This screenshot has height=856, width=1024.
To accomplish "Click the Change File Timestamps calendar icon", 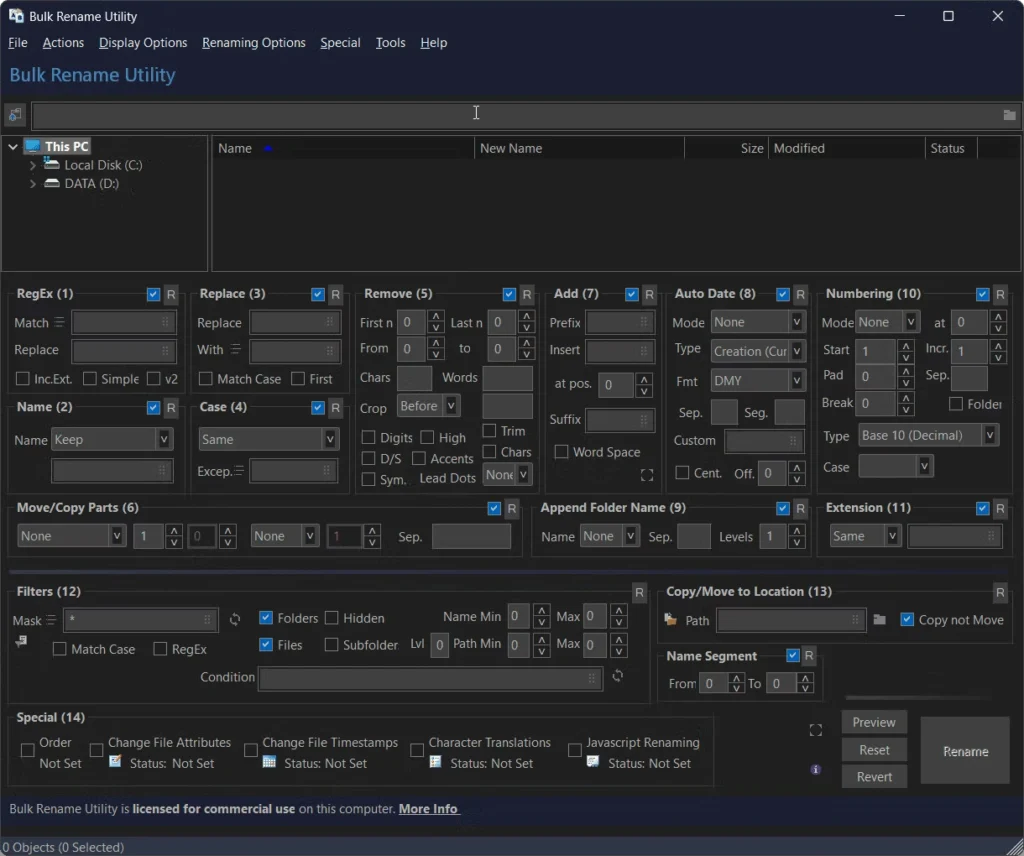I will [x=269, y=763].
